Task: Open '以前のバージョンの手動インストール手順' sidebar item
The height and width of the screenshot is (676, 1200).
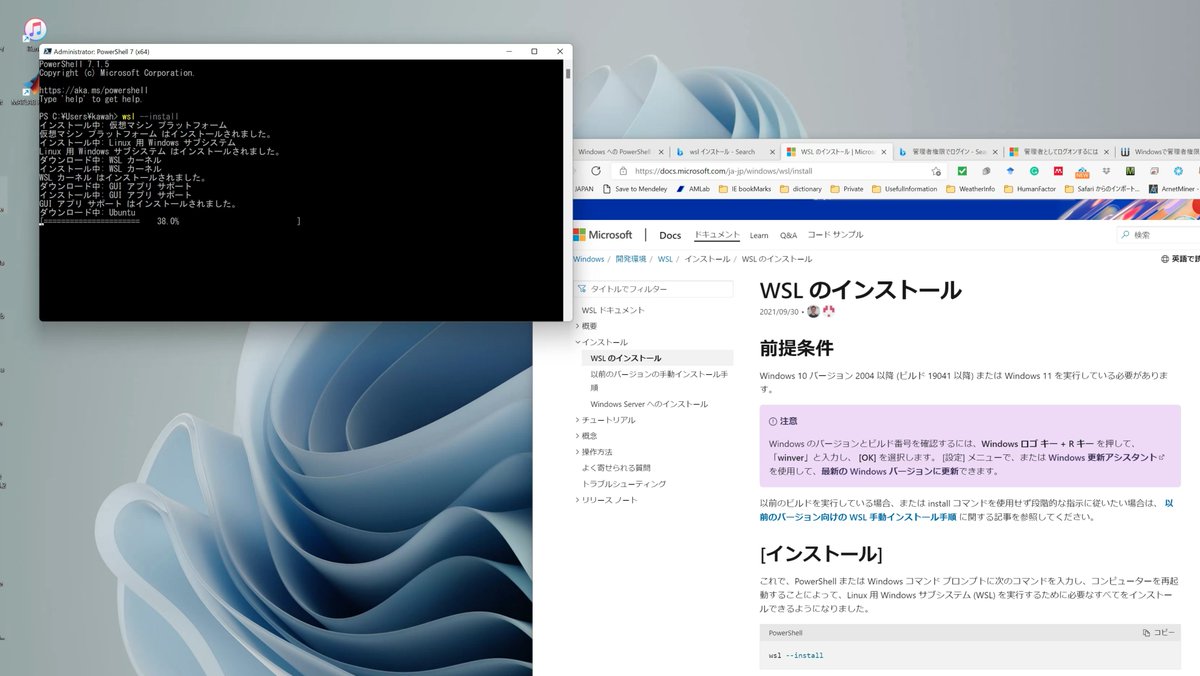Action: click(x=658, y=380)
